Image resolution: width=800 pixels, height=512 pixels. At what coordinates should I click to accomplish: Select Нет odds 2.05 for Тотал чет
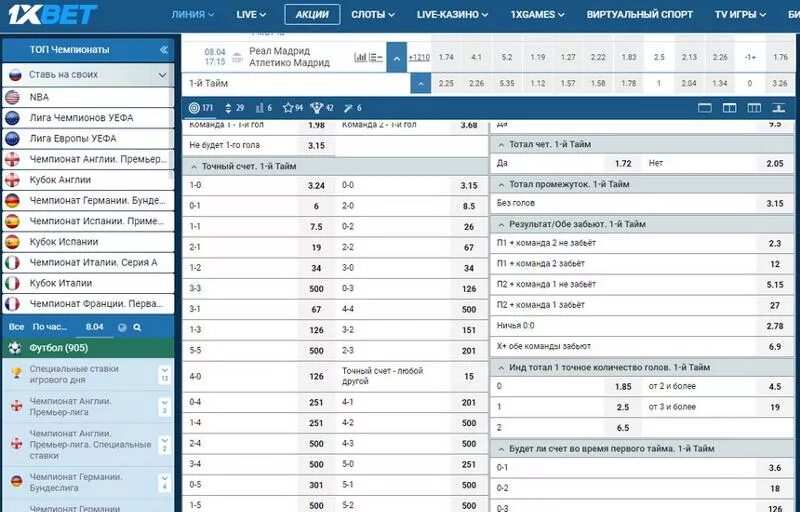coord(774,163)
